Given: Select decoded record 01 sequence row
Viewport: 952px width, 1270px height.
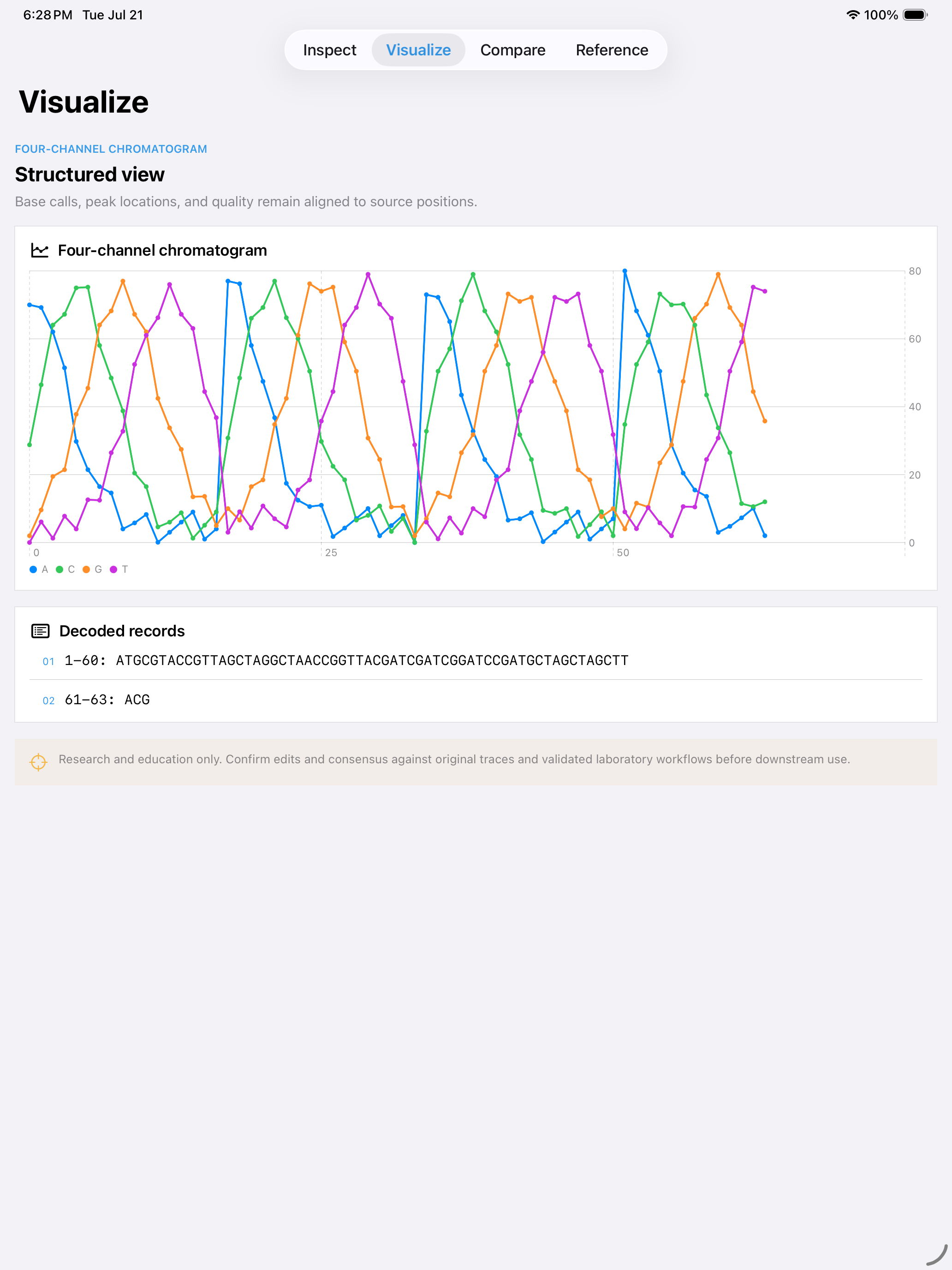Looking at the screenshot, I should (x=476, y=660).
